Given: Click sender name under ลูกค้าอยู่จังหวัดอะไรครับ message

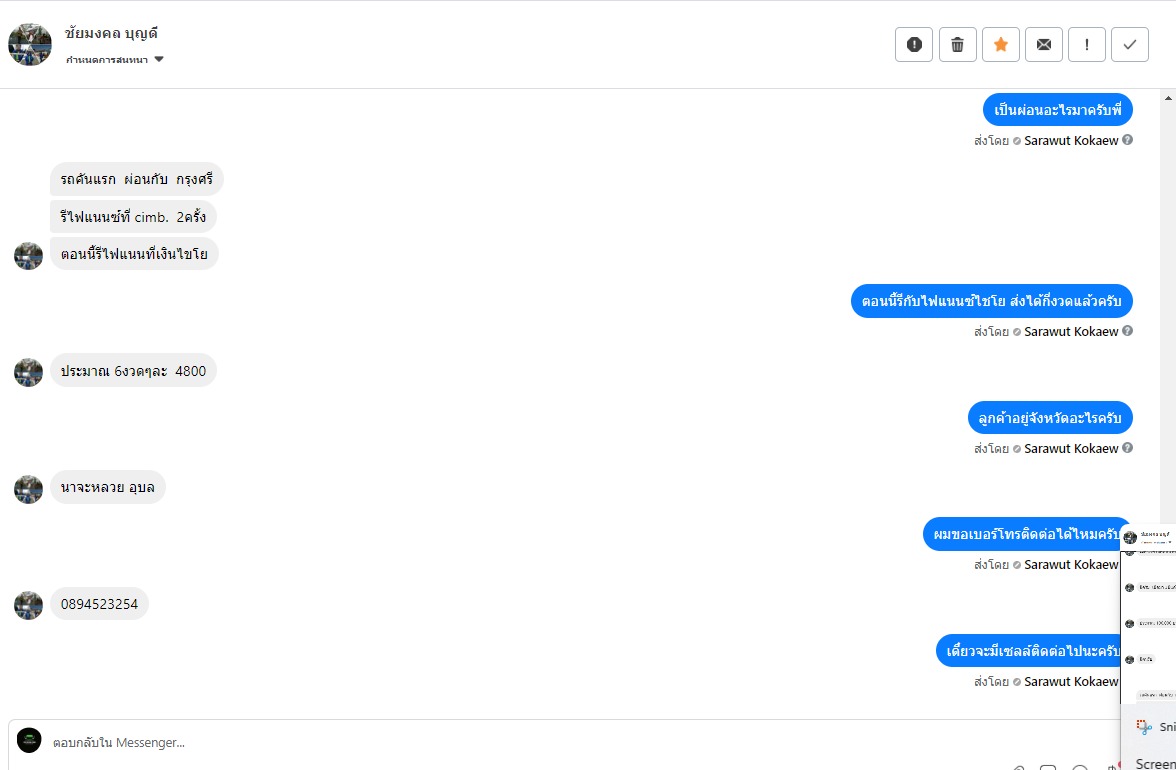Looking at the screenshot, I should coord(1071,449).
